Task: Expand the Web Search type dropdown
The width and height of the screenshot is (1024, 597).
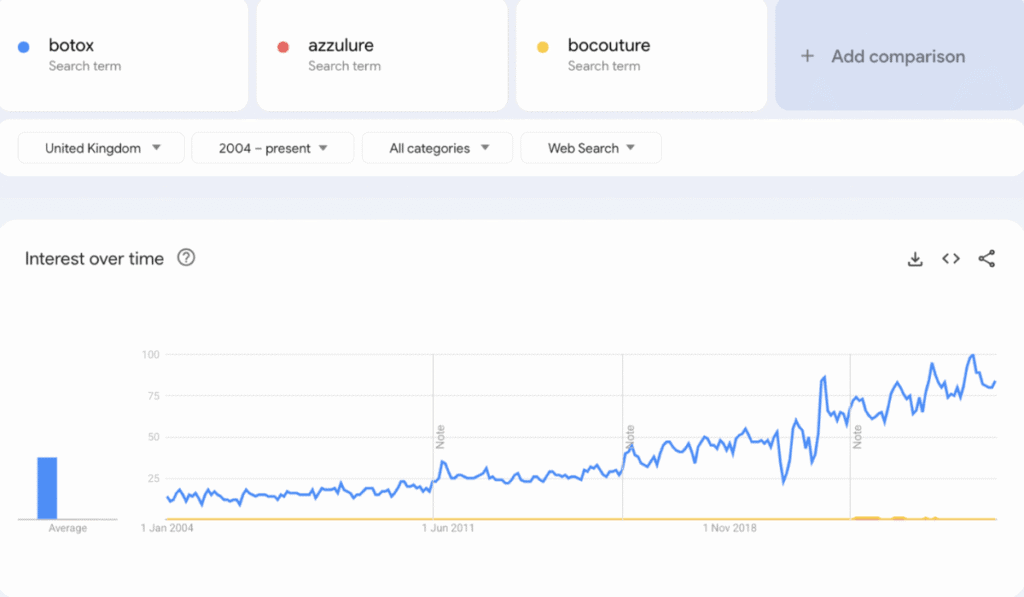Action: 591,148
